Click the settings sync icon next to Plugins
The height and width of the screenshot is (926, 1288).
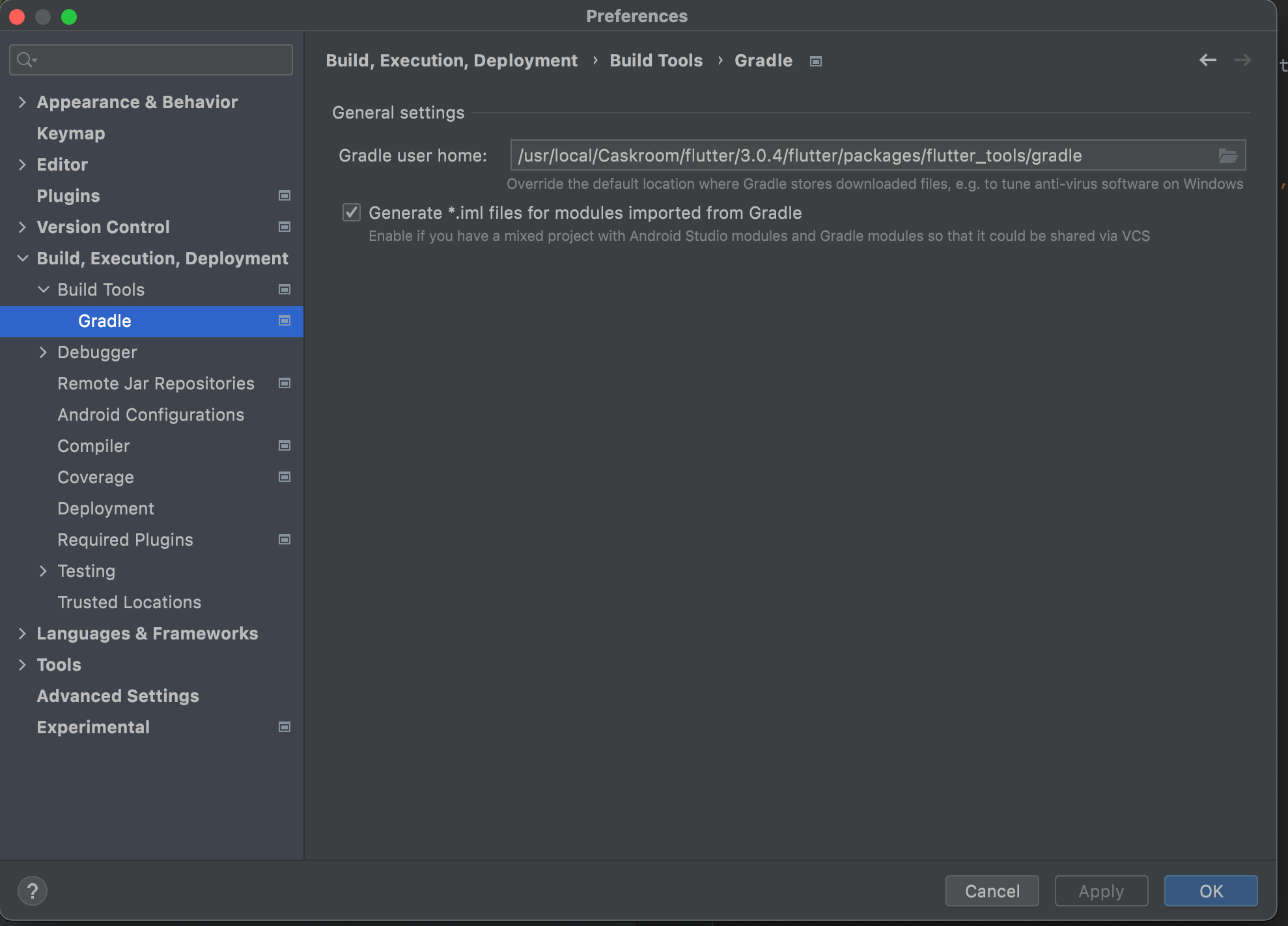284,195
